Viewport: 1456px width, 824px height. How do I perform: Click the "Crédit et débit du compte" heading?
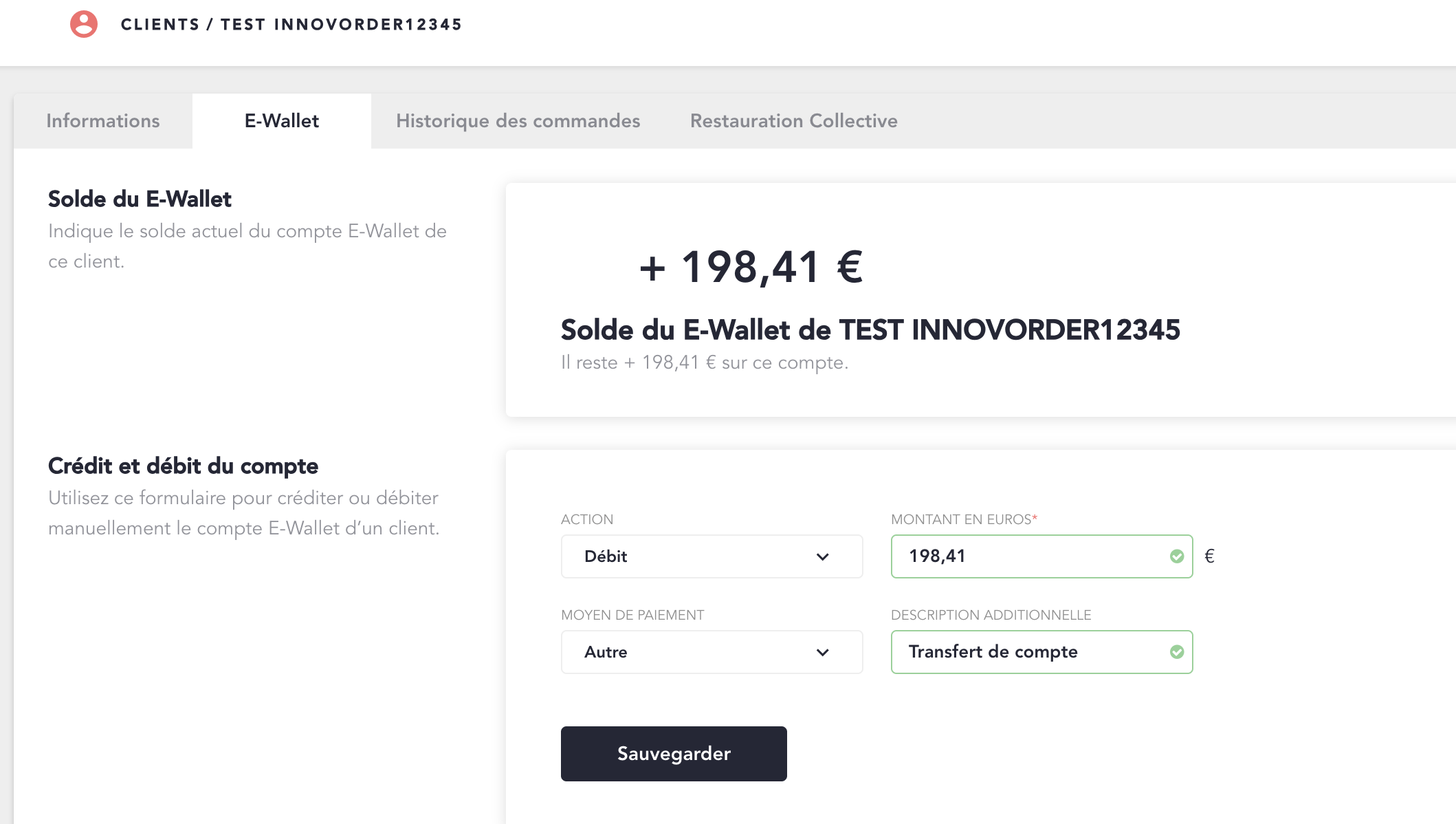183,466
